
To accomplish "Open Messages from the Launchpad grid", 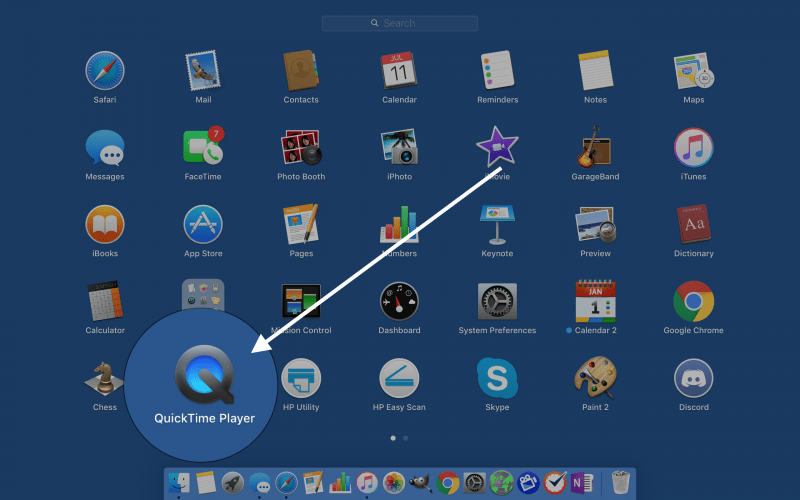I will (105, 147).
